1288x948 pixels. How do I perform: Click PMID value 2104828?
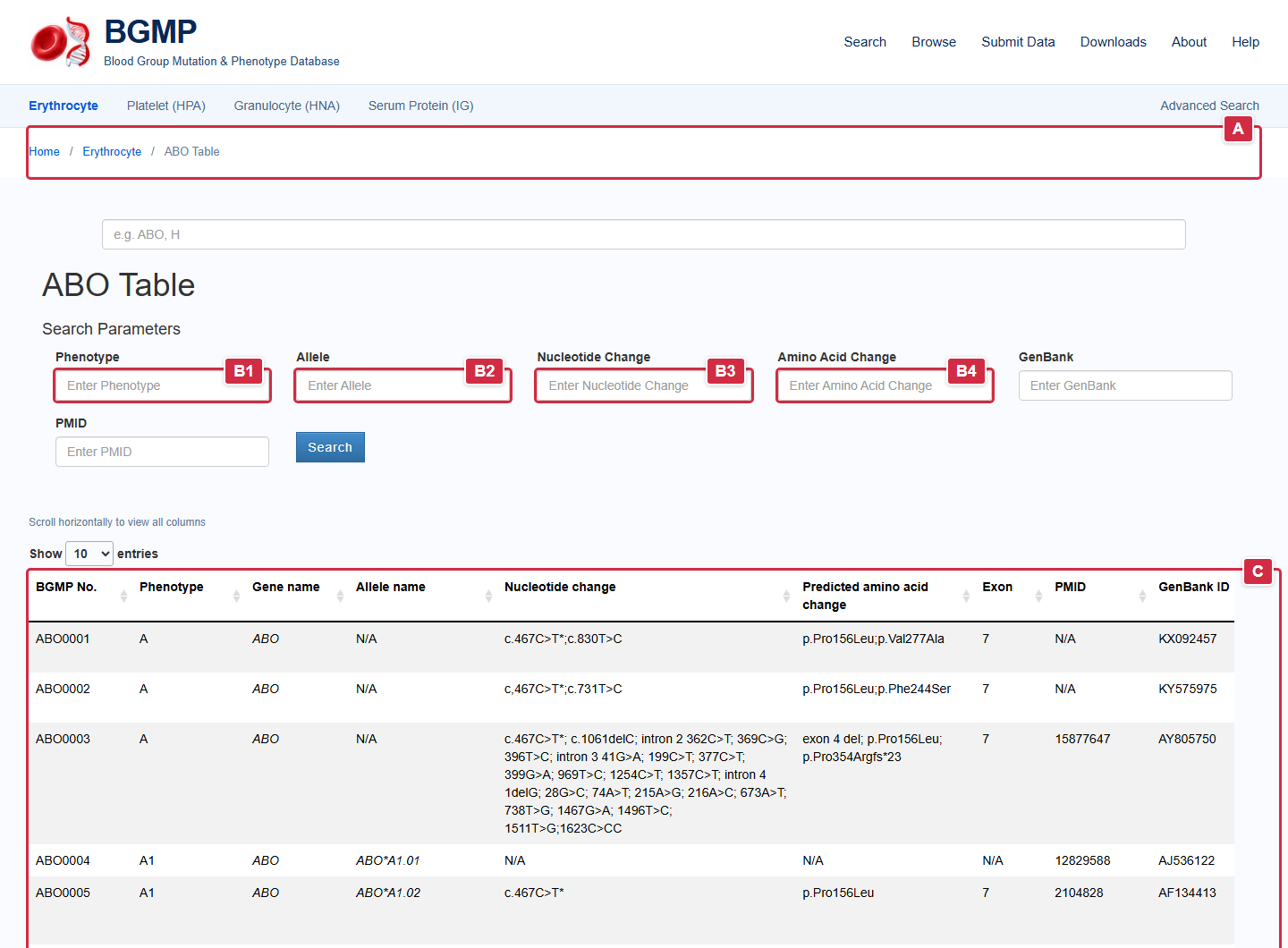point(1079,893)
